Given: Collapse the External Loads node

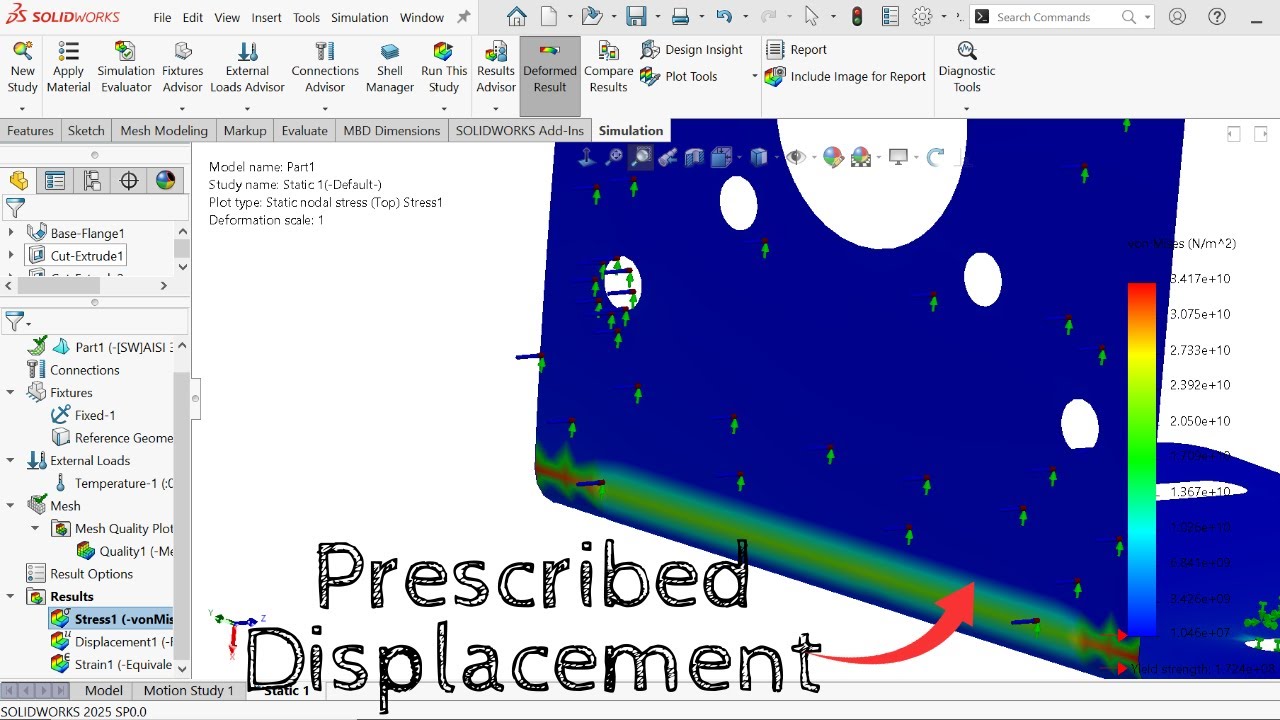Looking at the screenshot, I should tap(11, 461).
